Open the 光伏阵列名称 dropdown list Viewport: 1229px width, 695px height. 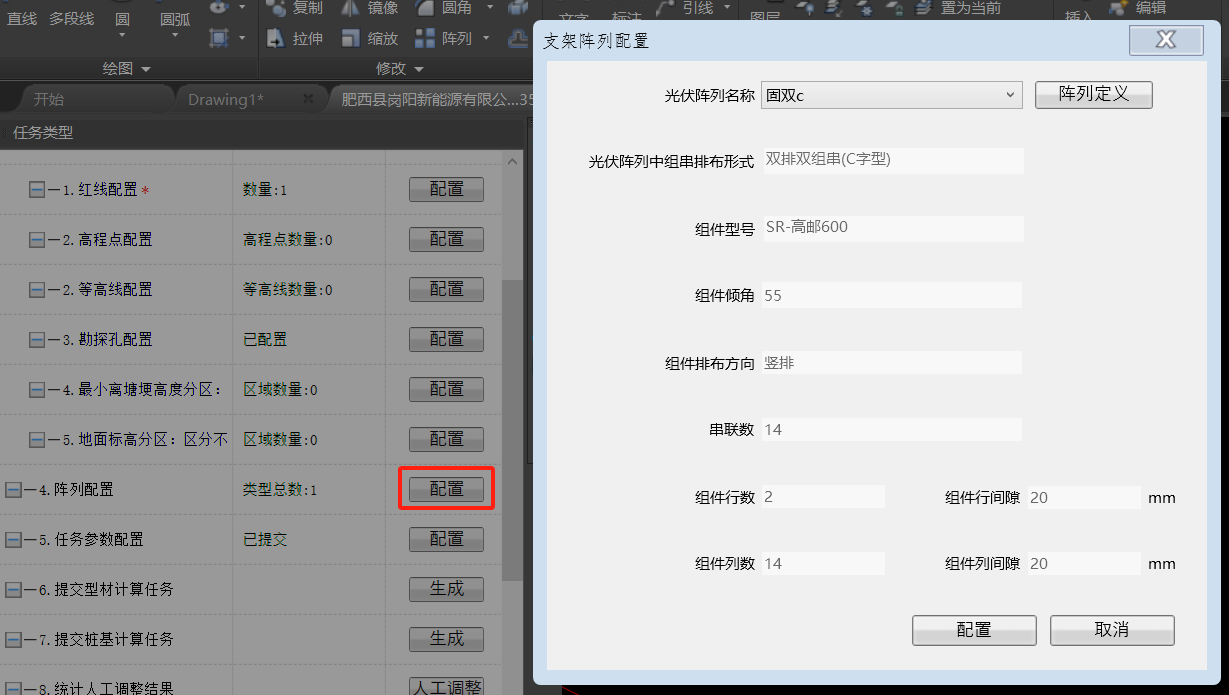tap(1009, 95)
